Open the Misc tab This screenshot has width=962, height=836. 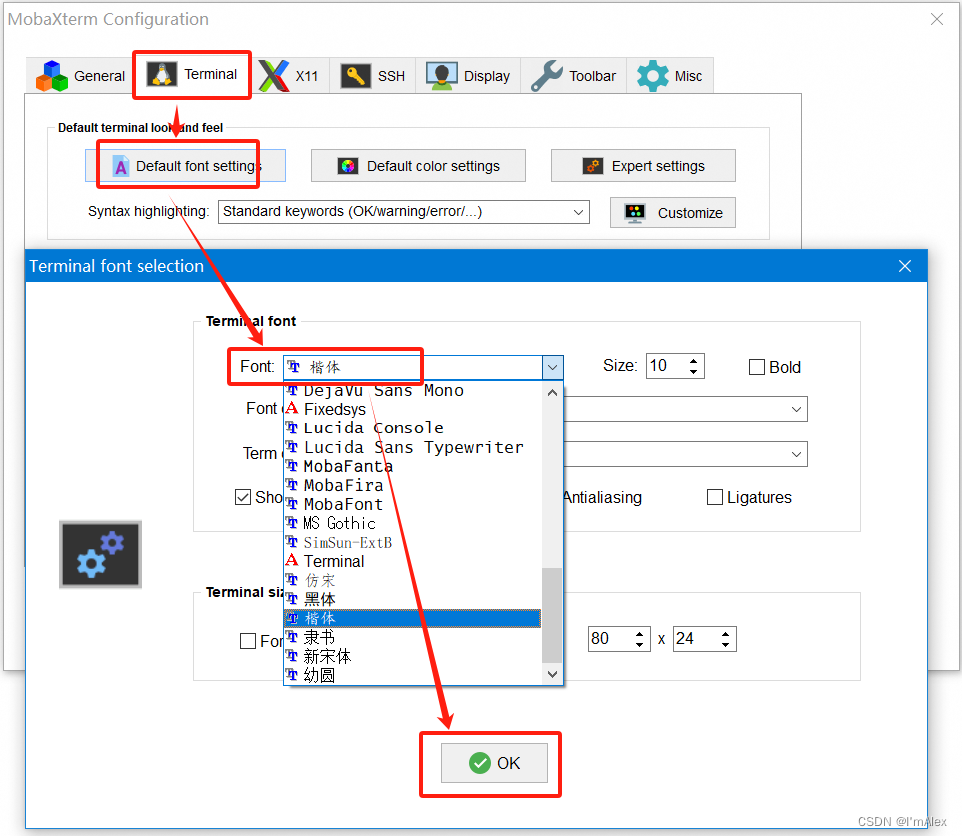click(670, 76)
